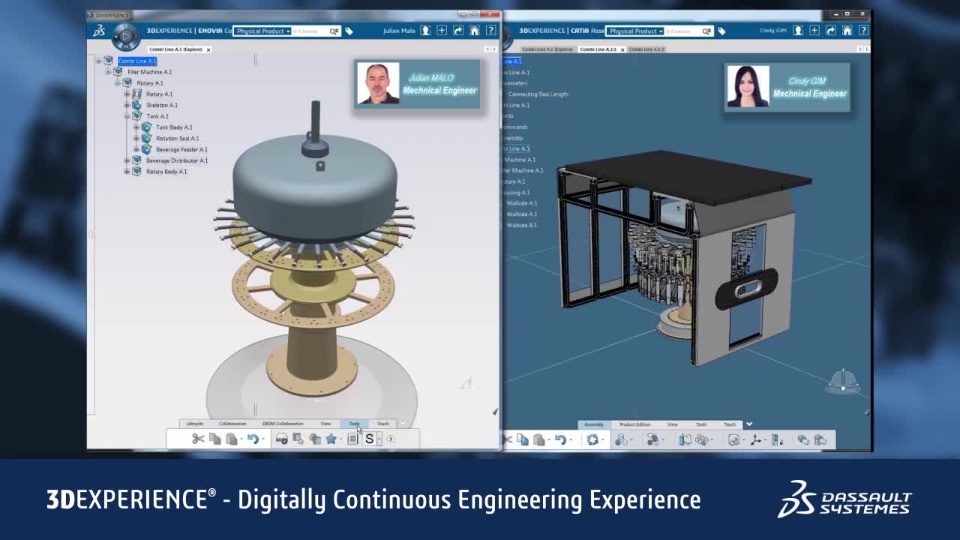Click the add (plus) icon in ENOVIA window
Screen dimensions: 960x540
(x=442, y=31)
